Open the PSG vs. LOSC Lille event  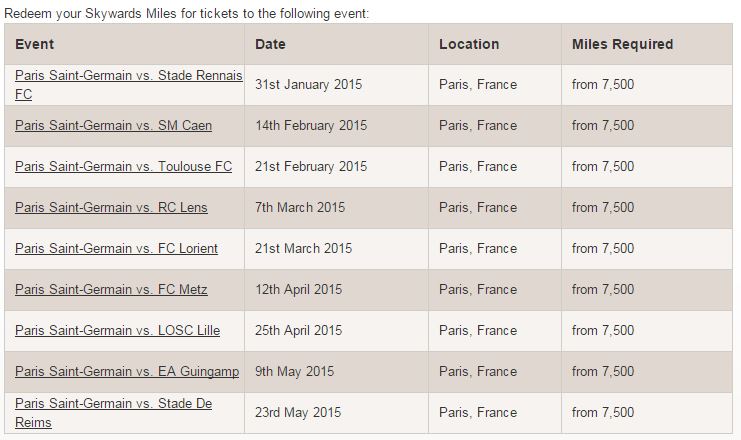(117, 331)
